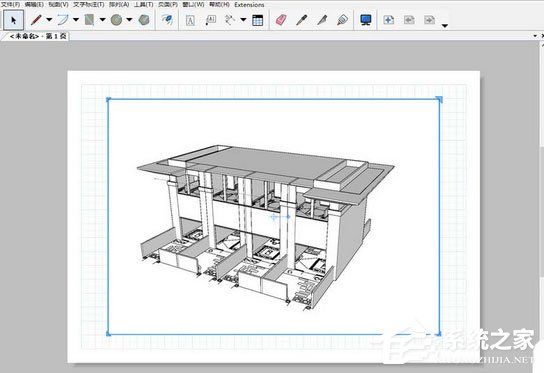Click the viewport's bottom-left corner handle
Screen dimensions: 544x373
[x=108, y=334]
